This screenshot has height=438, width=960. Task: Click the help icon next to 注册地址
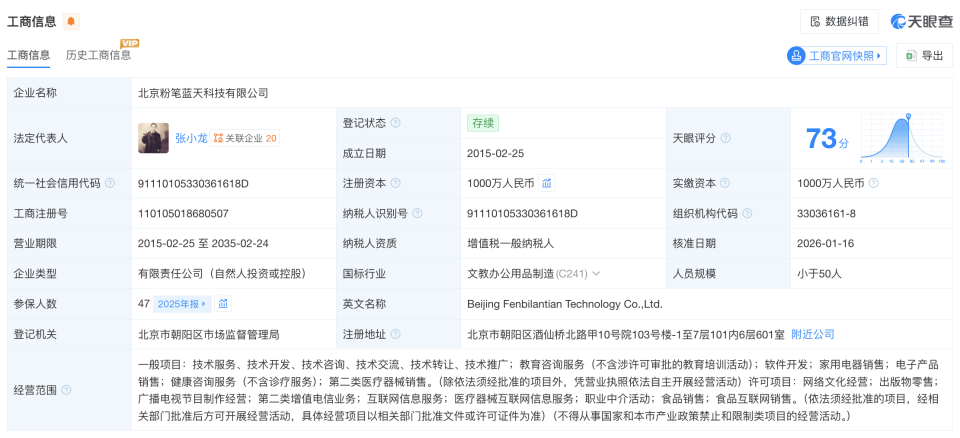(396, 334)
